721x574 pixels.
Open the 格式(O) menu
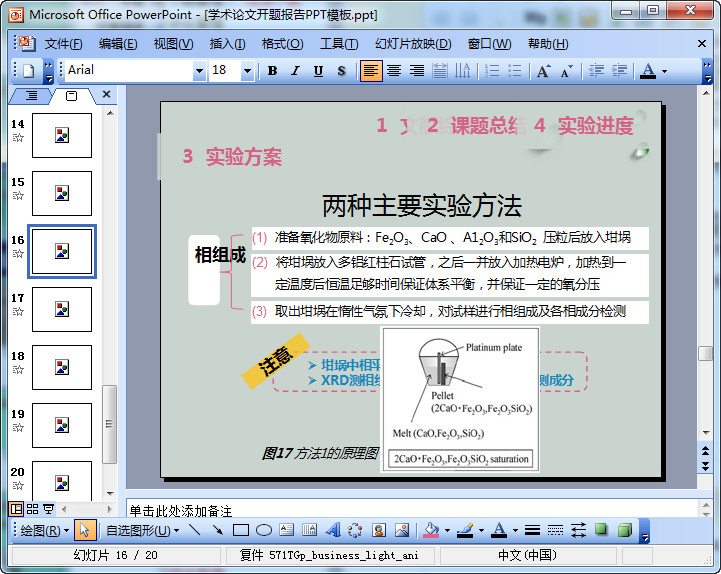[x=282, y=44]
